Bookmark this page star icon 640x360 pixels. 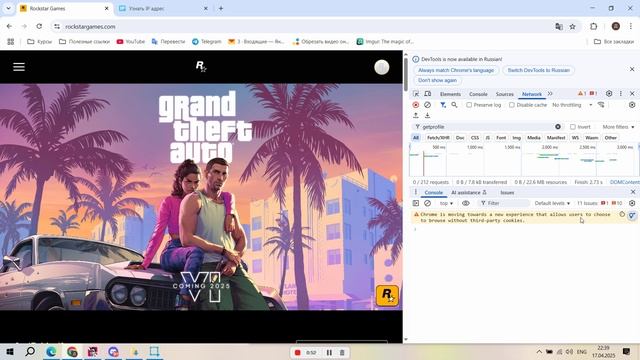[x=573, y=27]
